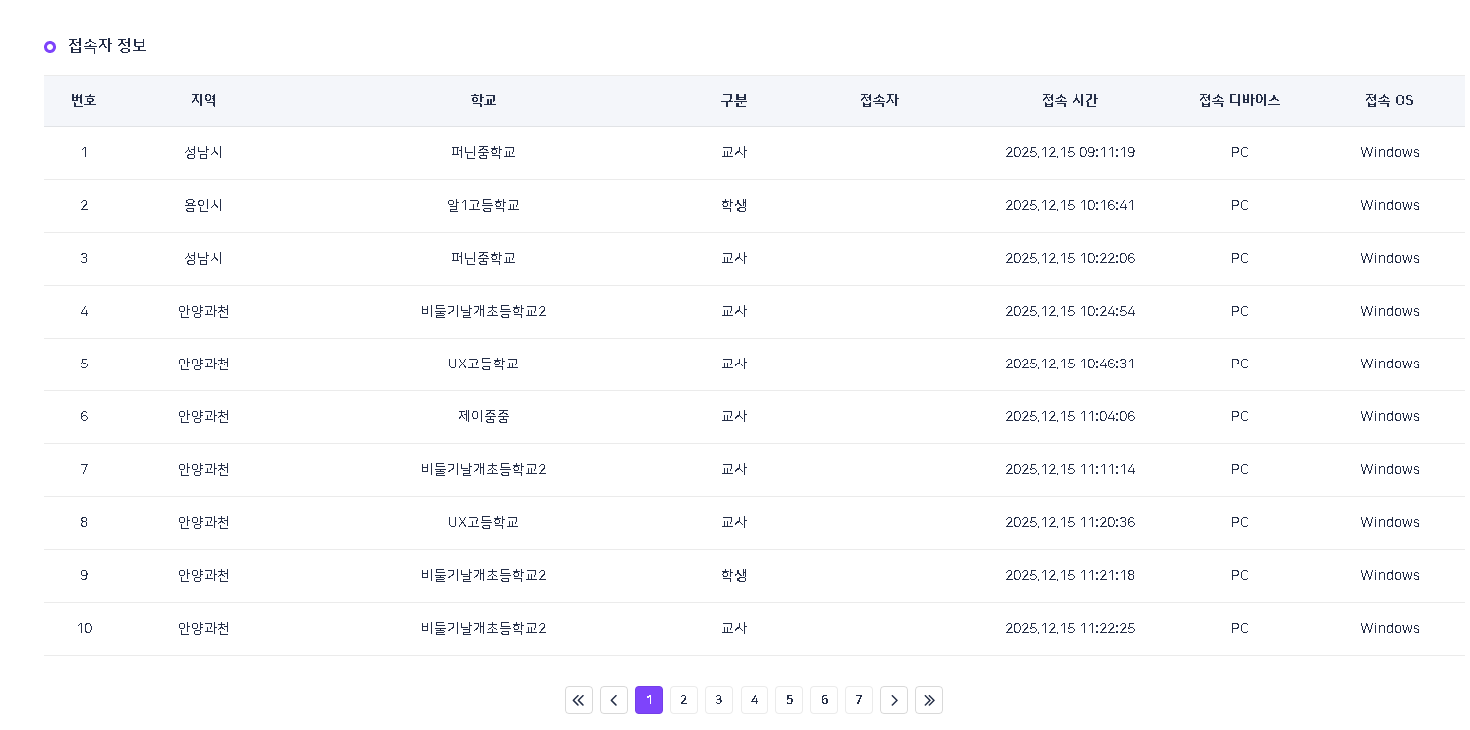Go to the first page with double-left arrow
Screen dimensions: 1470x730
coord(579,700)
